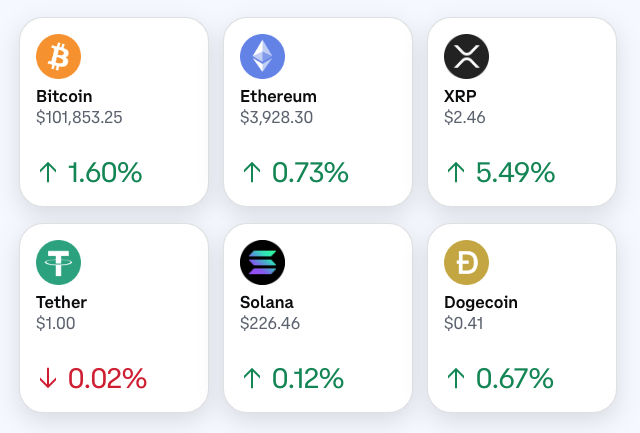
Task: Click the green up arrow beside 1.60%
Action: coord(47,173)
